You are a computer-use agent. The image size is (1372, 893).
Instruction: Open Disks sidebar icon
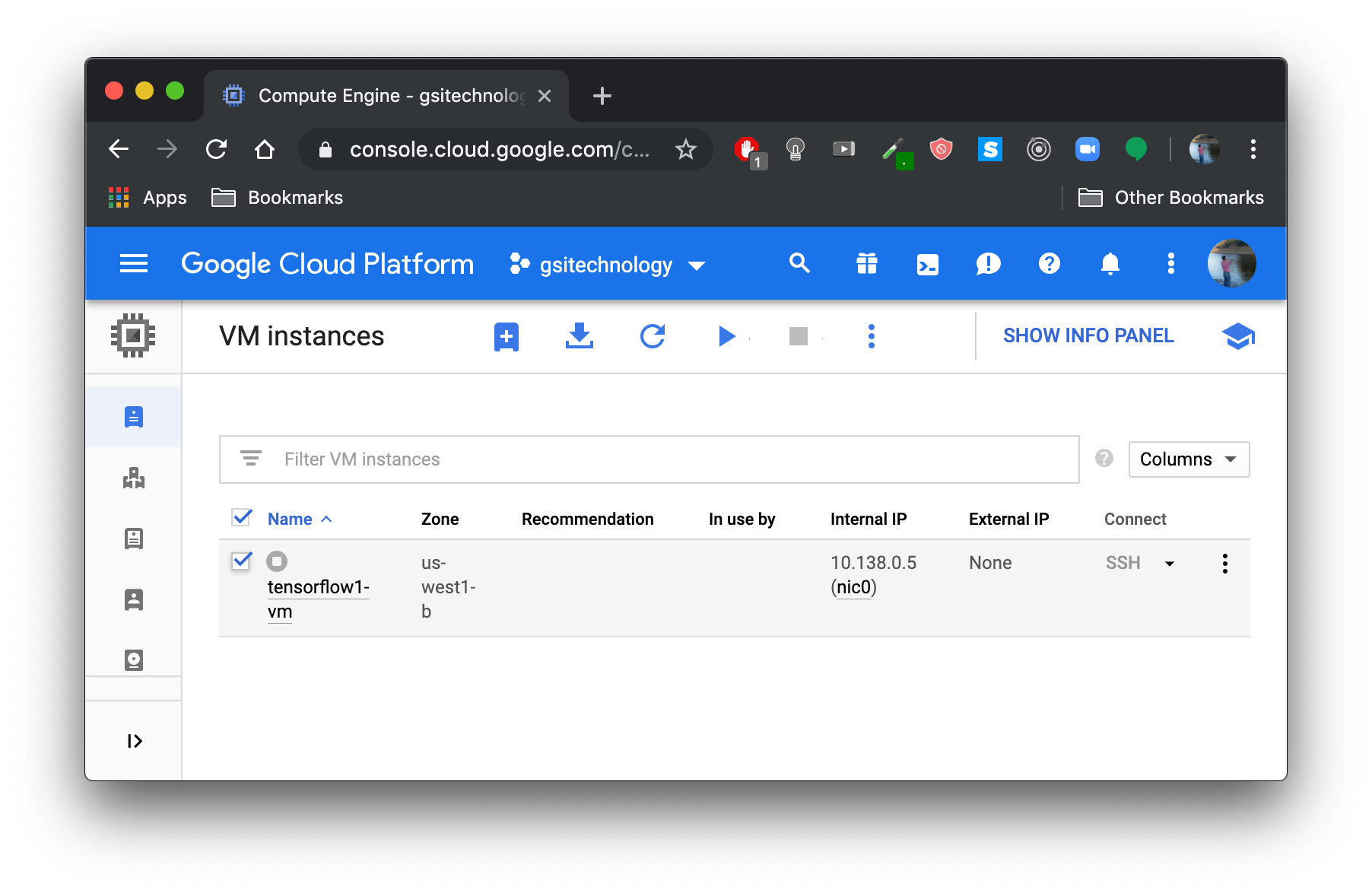click(134, 659)
